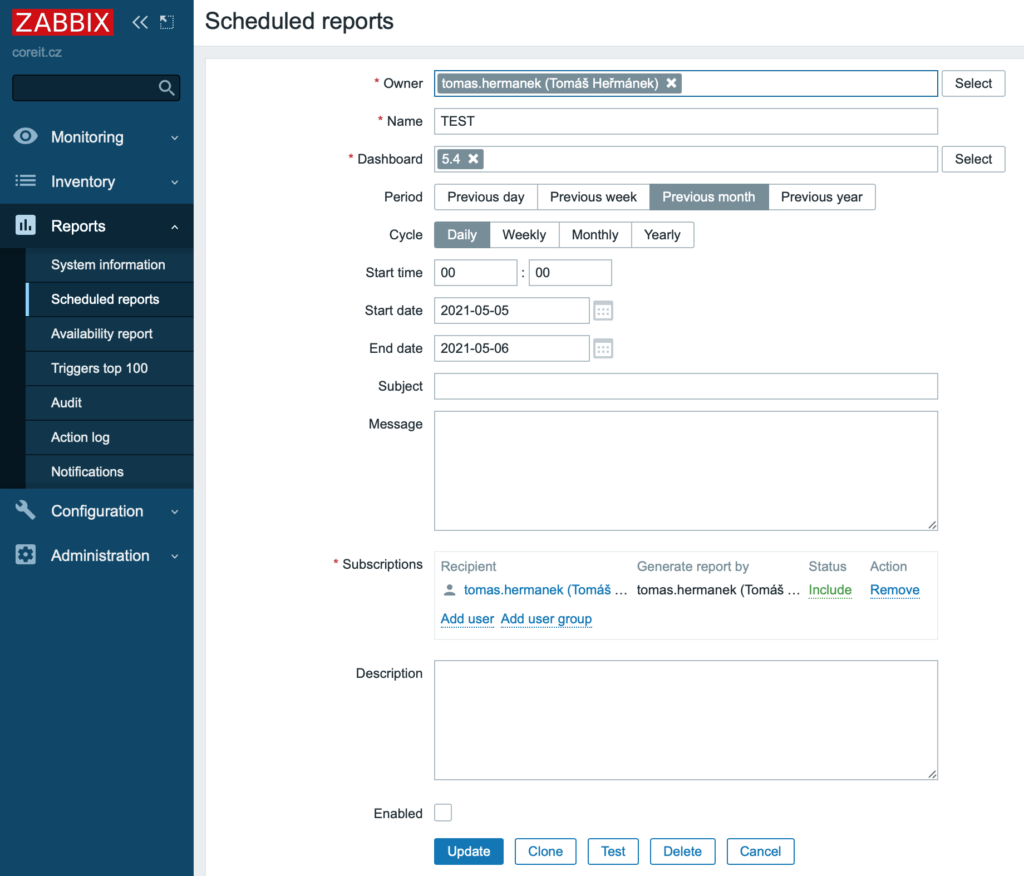
Task: Open recipient tomas.hermanek link
Action: click(x=545, y=590)
